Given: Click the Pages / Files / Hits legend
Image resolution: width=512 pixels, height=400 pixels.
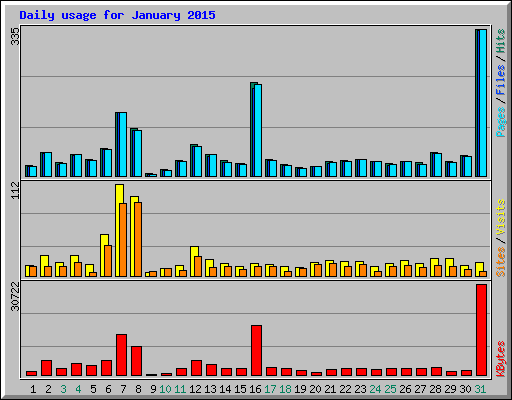Looking at the screenshot, I should 500,83.
